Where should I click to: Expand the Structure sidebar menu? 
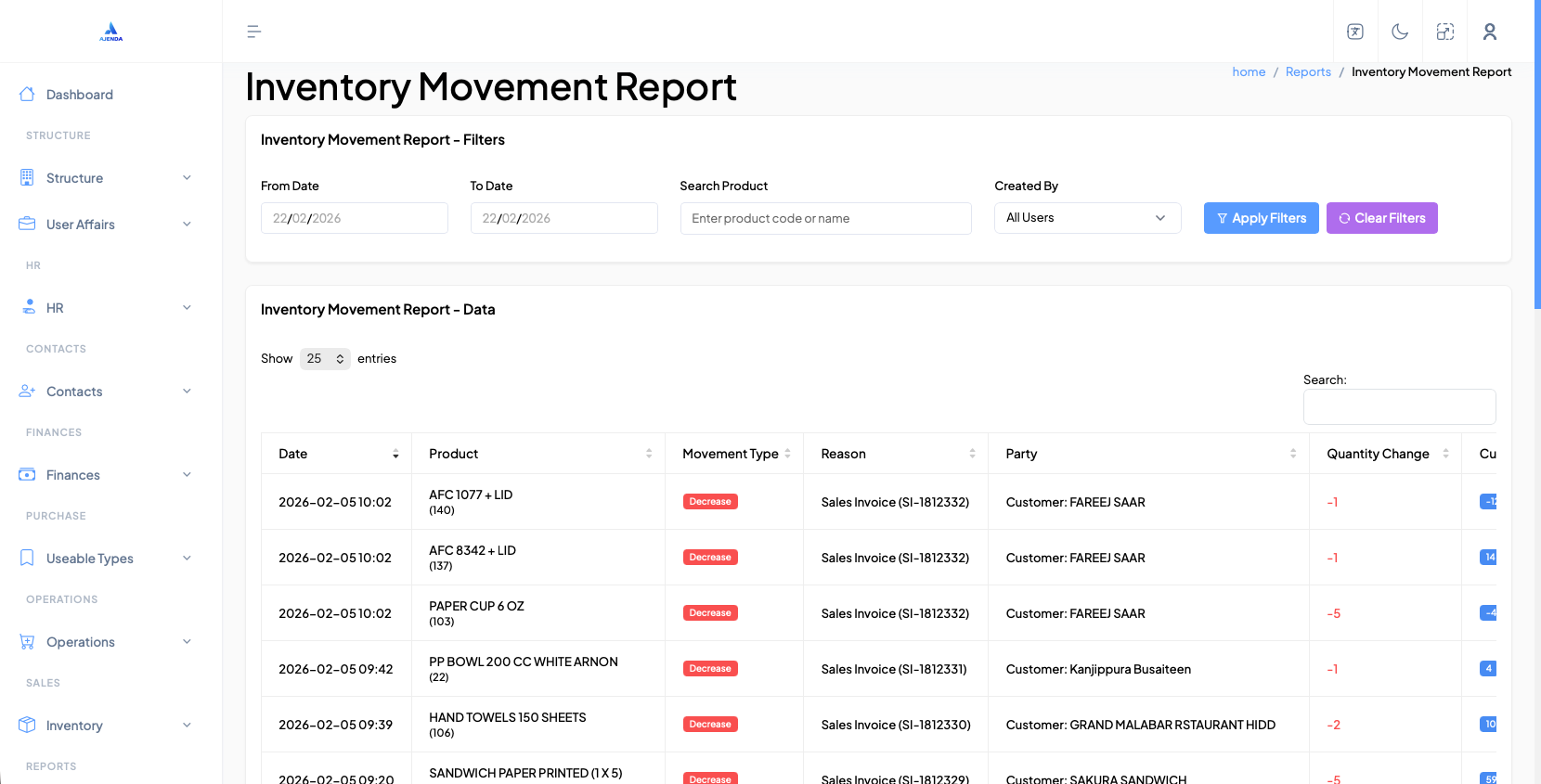pos(107,178)
